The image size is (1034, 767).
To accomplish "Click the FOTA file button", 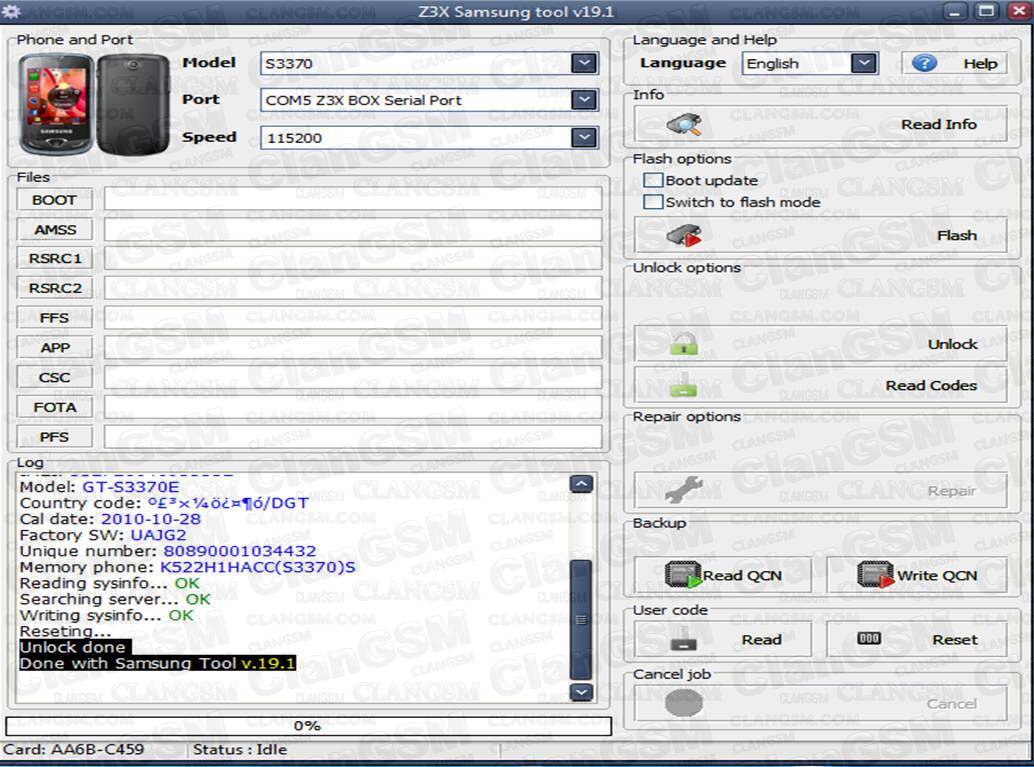I will point(54,407).
